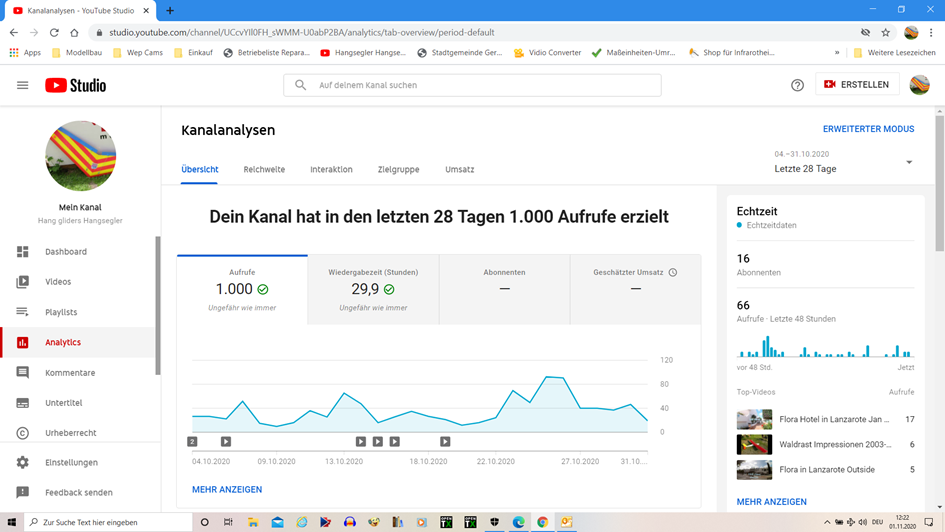Select the Wiedergabezeit (Stunden) metric card
The width and height of the screenshot is (945, 532).
tap(373, 289)
